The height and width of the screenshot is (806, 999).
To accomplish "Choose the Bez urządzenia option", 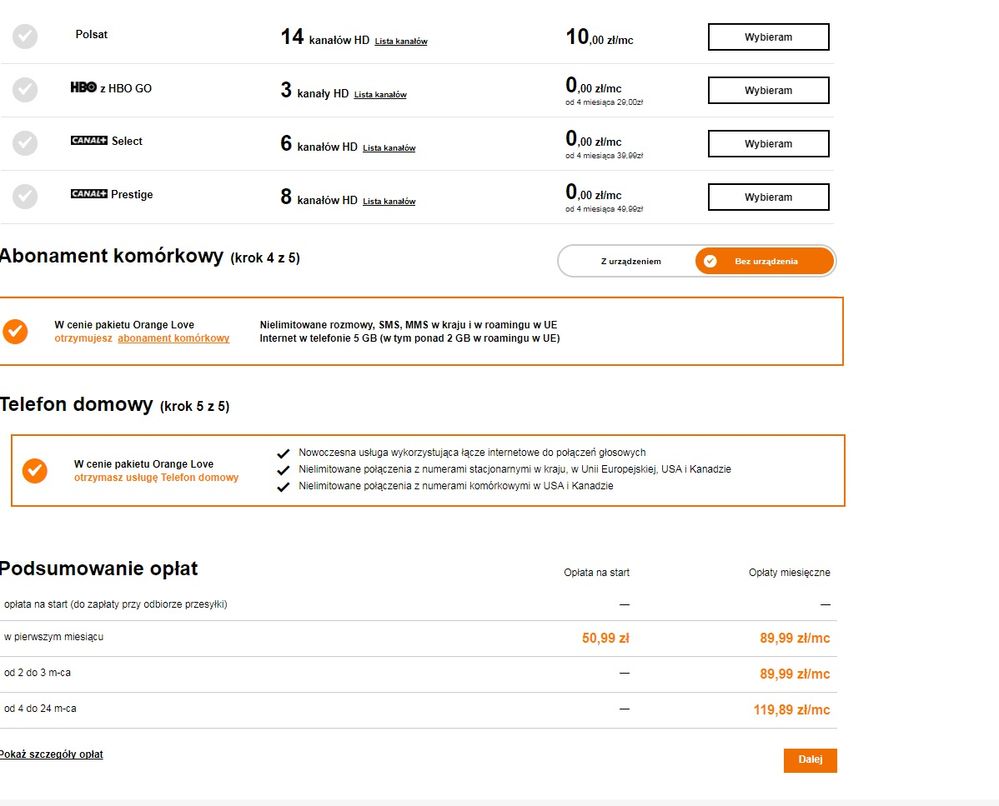I will tap(765, 261).
